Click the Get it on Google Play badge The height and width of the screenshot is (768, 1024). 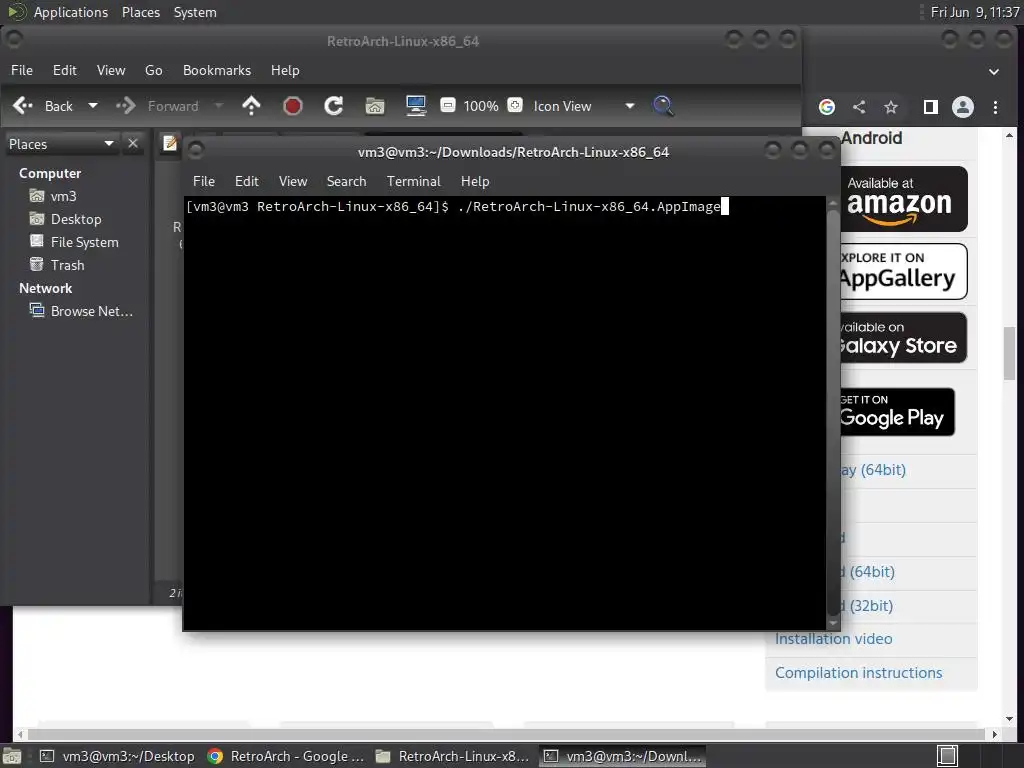coord(897,411)
